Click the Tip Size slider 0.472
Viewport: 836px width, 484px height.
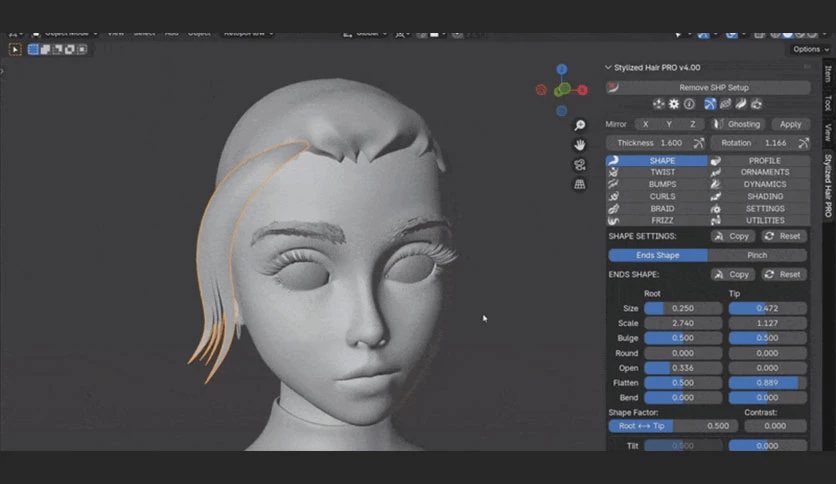point(767,308)
